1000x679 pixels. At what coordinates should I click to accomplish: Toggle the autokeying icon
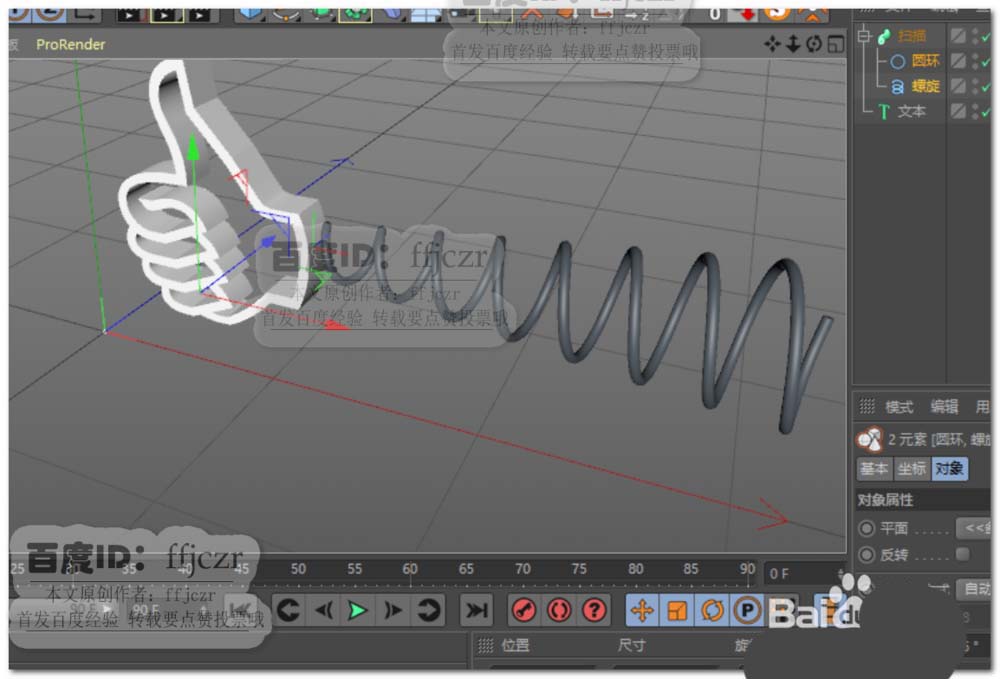559,610
